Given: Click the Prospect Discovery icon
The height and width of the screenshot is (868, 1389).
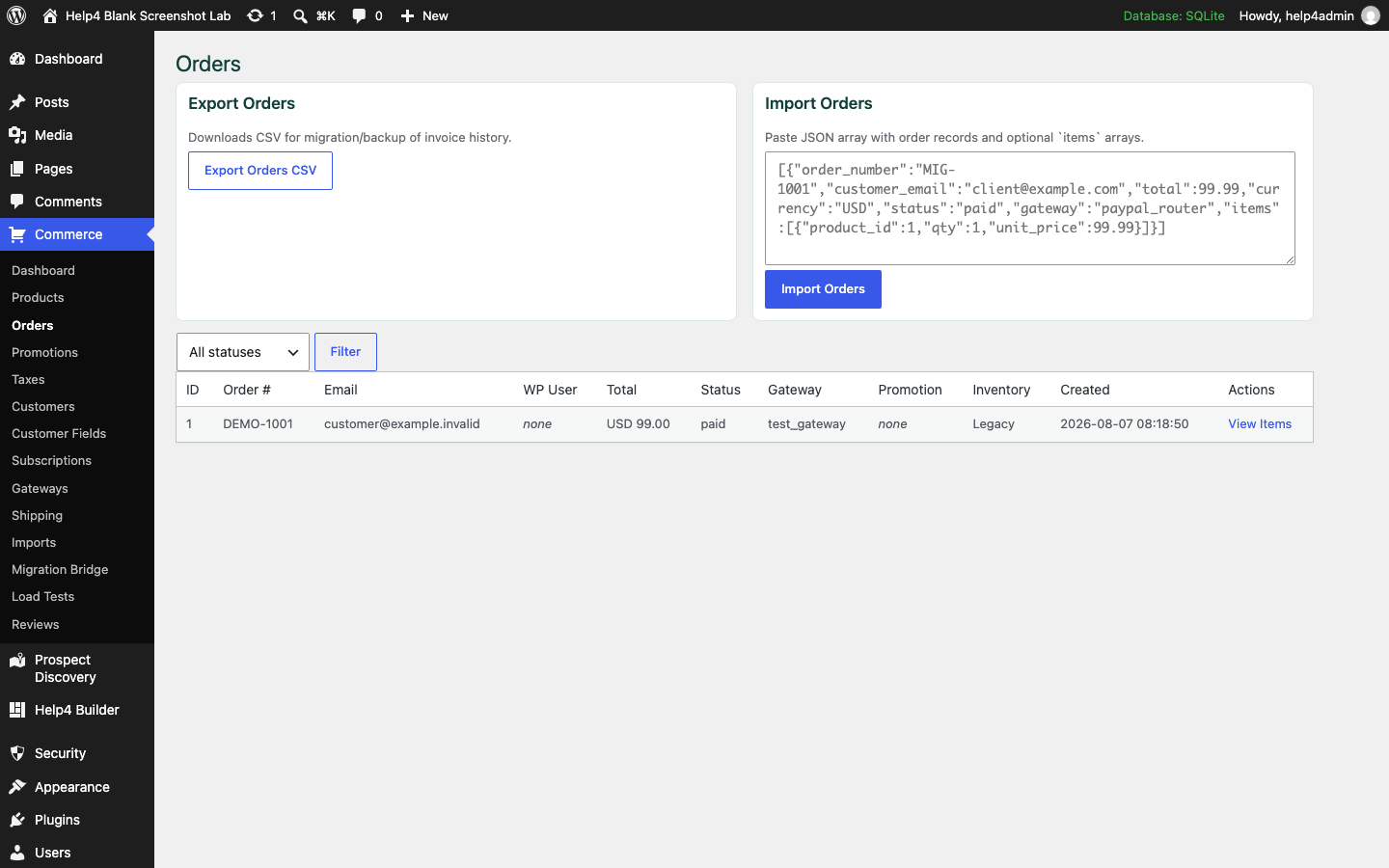Looking at the screenshot, I should [17, 661].
